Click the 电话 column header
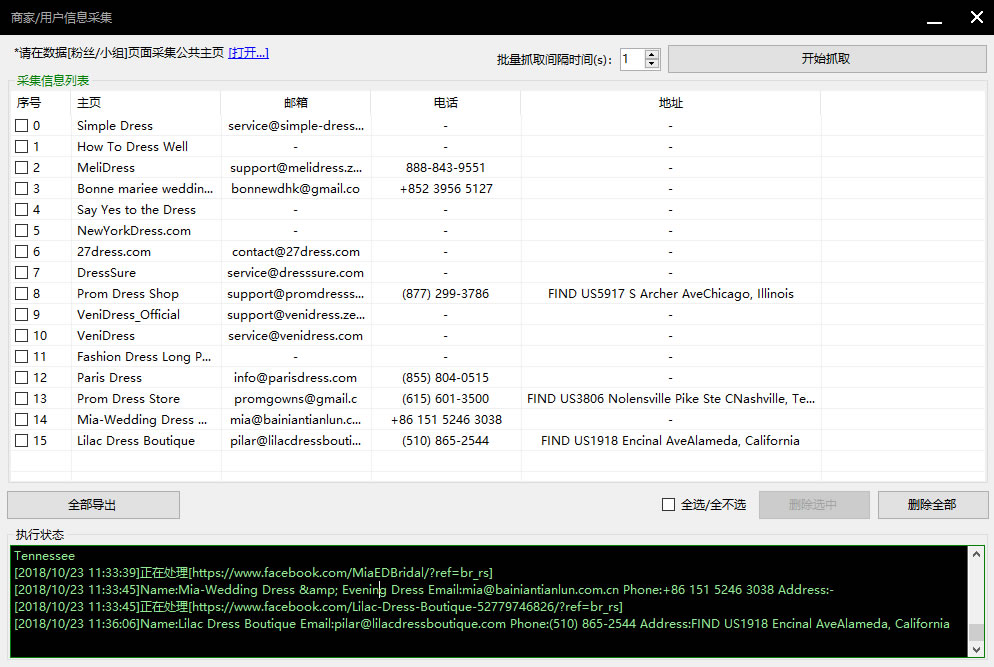994x667 pixels. point(445,103)
